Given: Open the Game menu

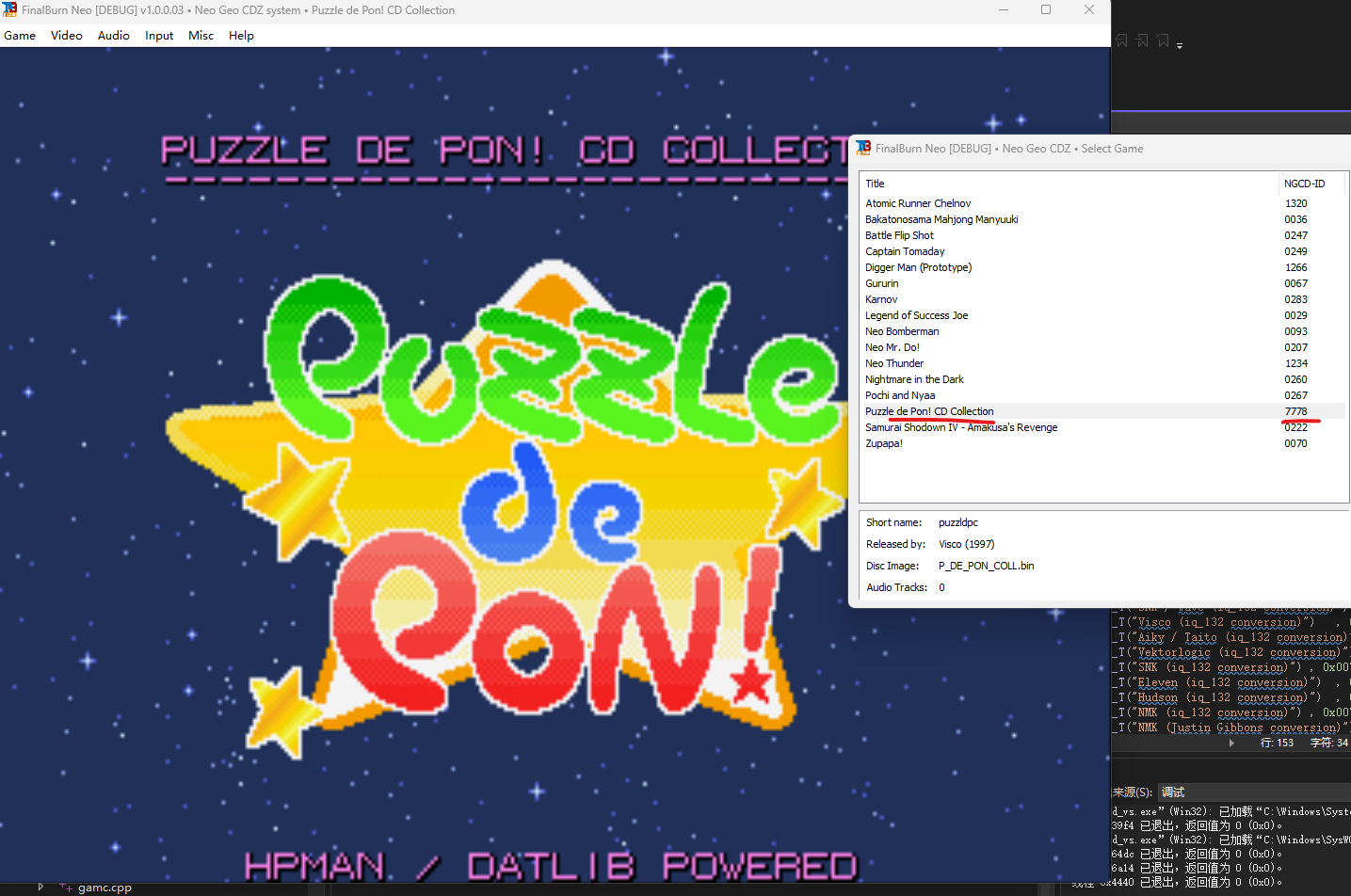Looking at the screenshot, I should coord(20,36).
